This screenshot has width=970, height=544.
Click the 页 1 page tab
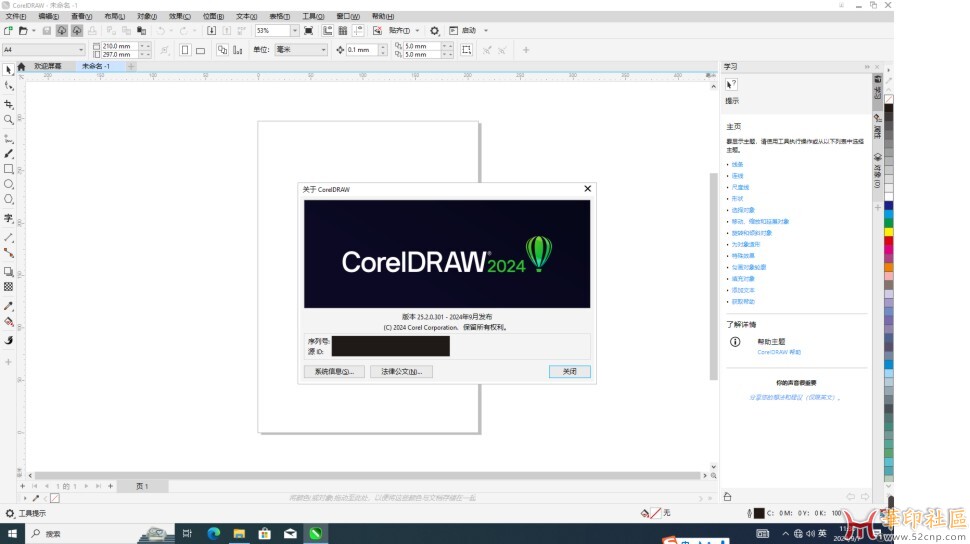coord(142,486)
